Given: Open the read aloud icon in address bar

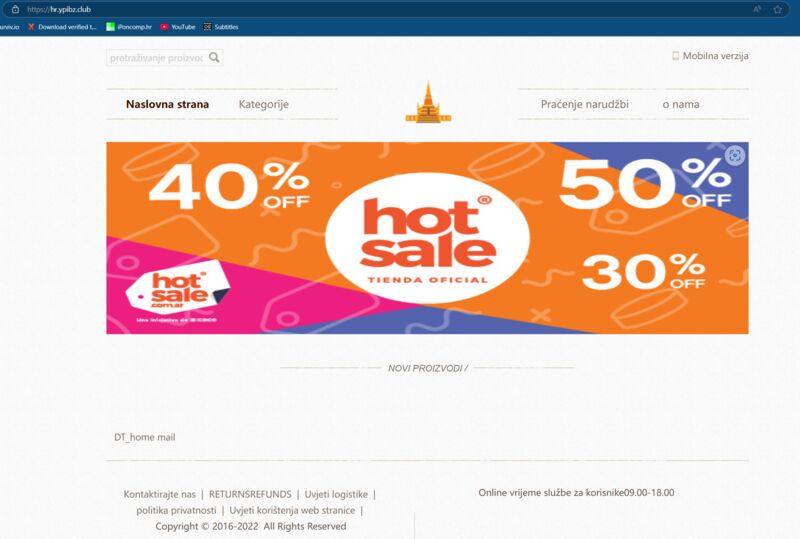Looking at the screenshot, I should [x=757, y=9].
